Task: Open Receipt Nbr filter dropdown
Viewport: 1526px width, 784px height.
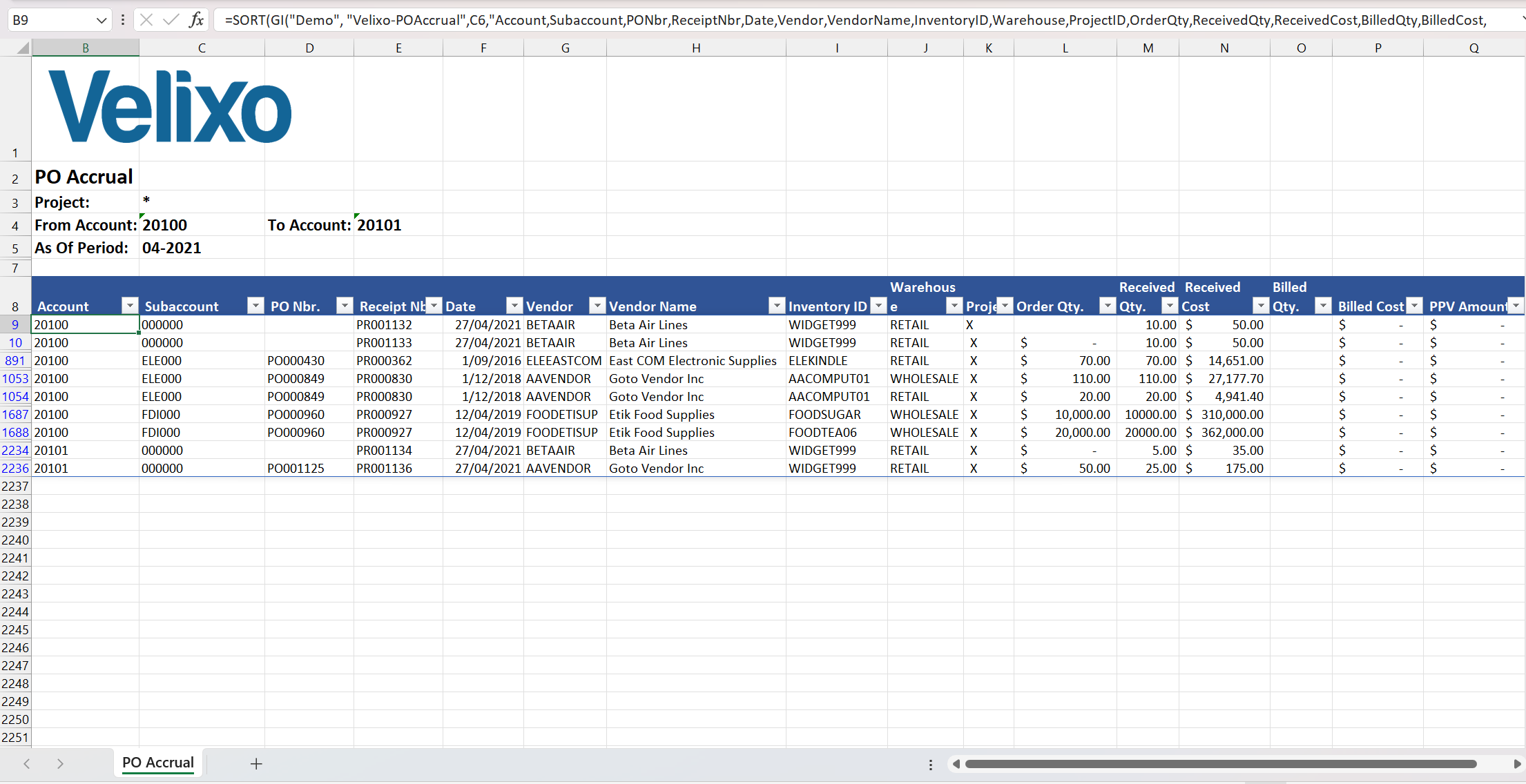Action: click(434, 305)
